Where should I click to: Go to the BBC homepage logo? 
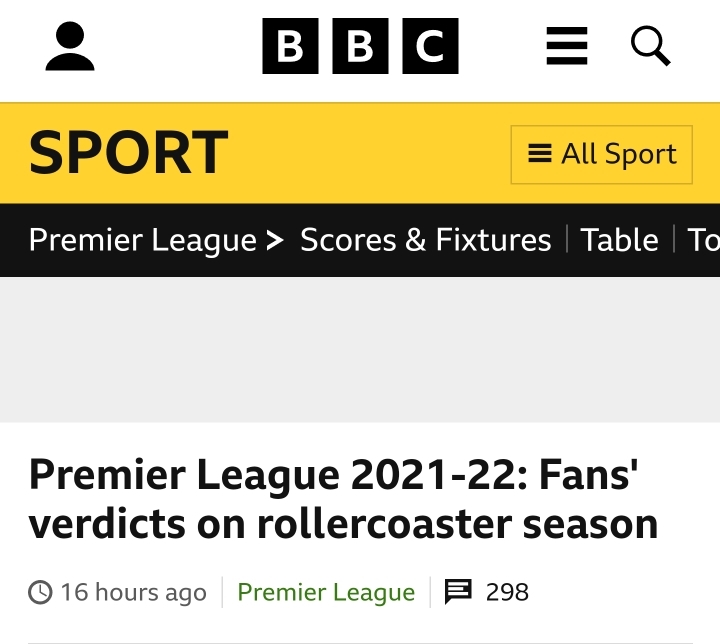[x=360, y=46]
